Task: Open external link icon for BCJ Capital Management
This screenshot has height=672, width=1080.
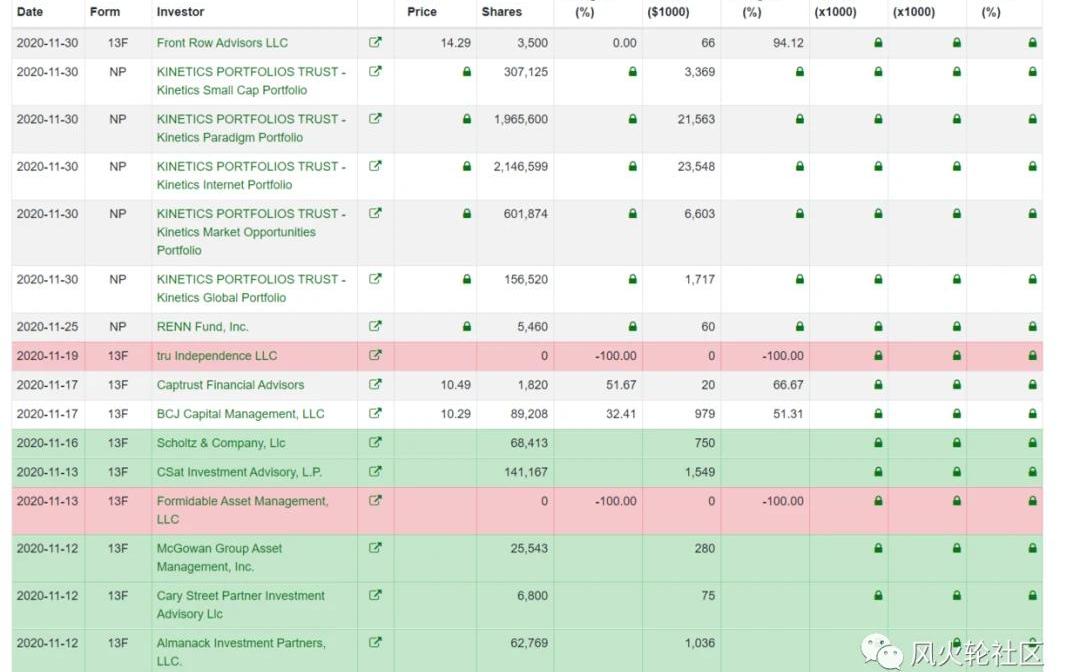Action: coord(375,413)
